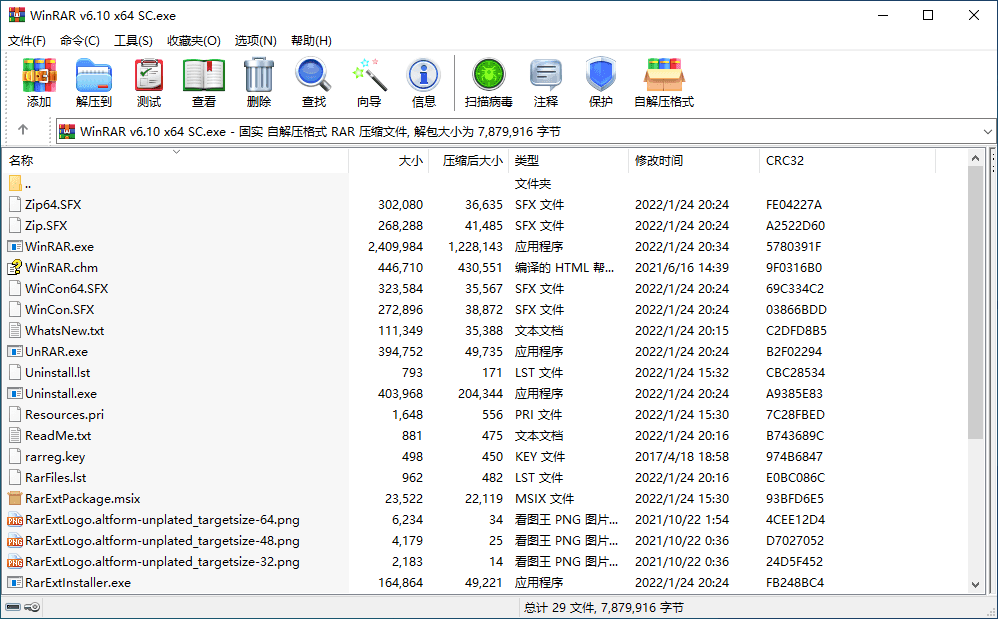Click the WinRAR.chm help file icon

coord(15,267)
